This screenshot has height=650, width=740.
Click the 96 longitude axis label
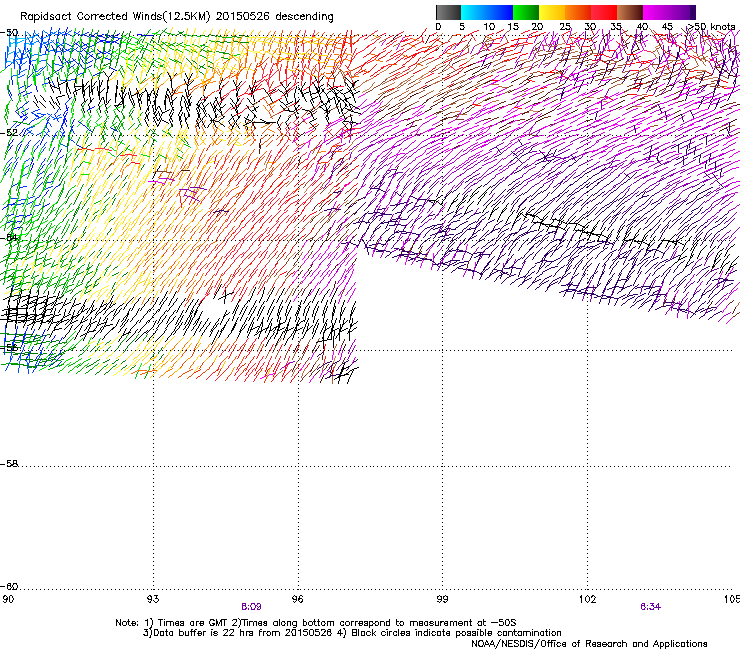click(x=298, y=599)
